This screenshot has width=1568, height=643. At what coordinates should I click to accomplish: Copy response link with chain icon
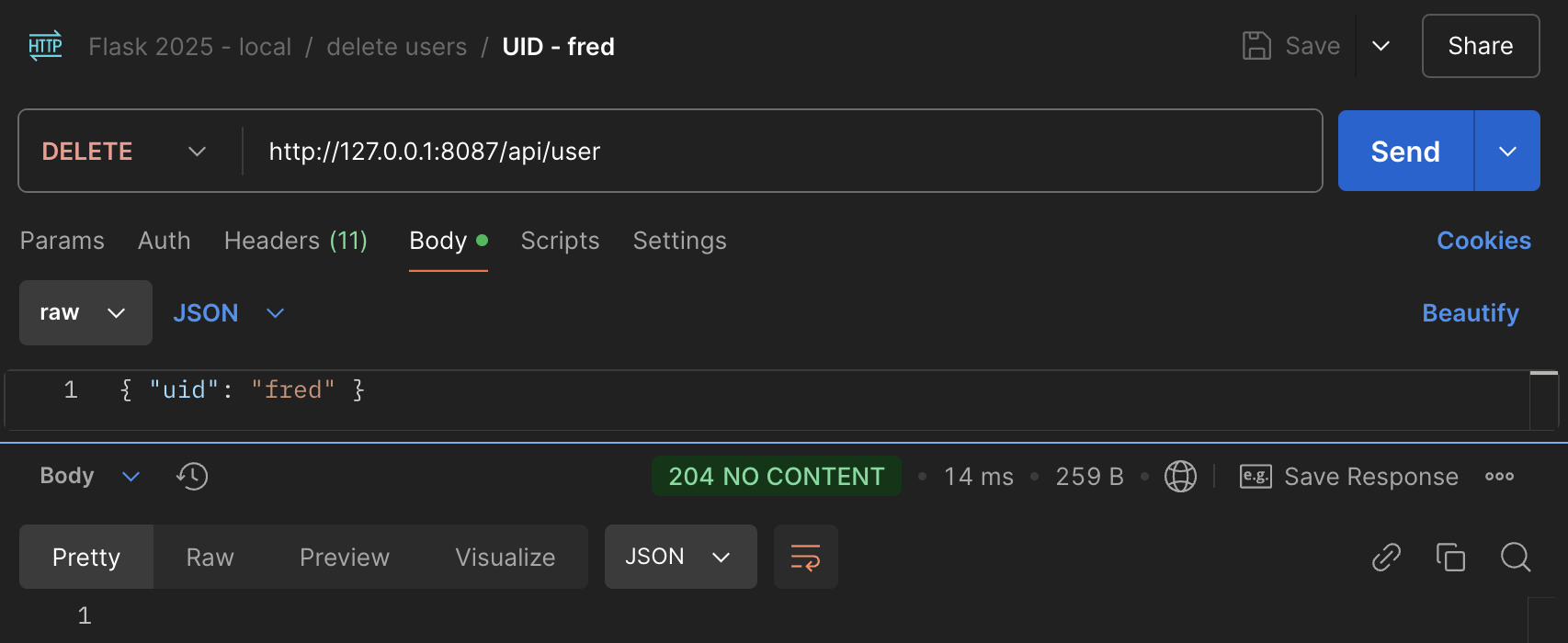click(1386, 557)
